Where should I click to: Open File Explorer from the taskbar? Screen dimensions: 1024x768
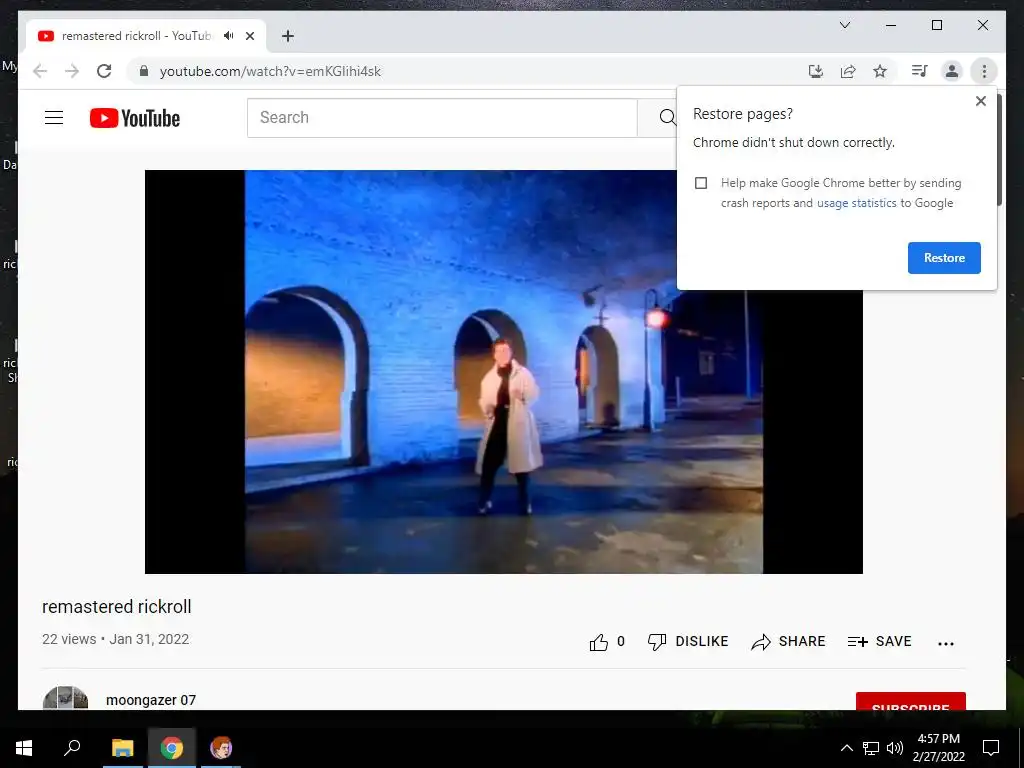point(122,748)
